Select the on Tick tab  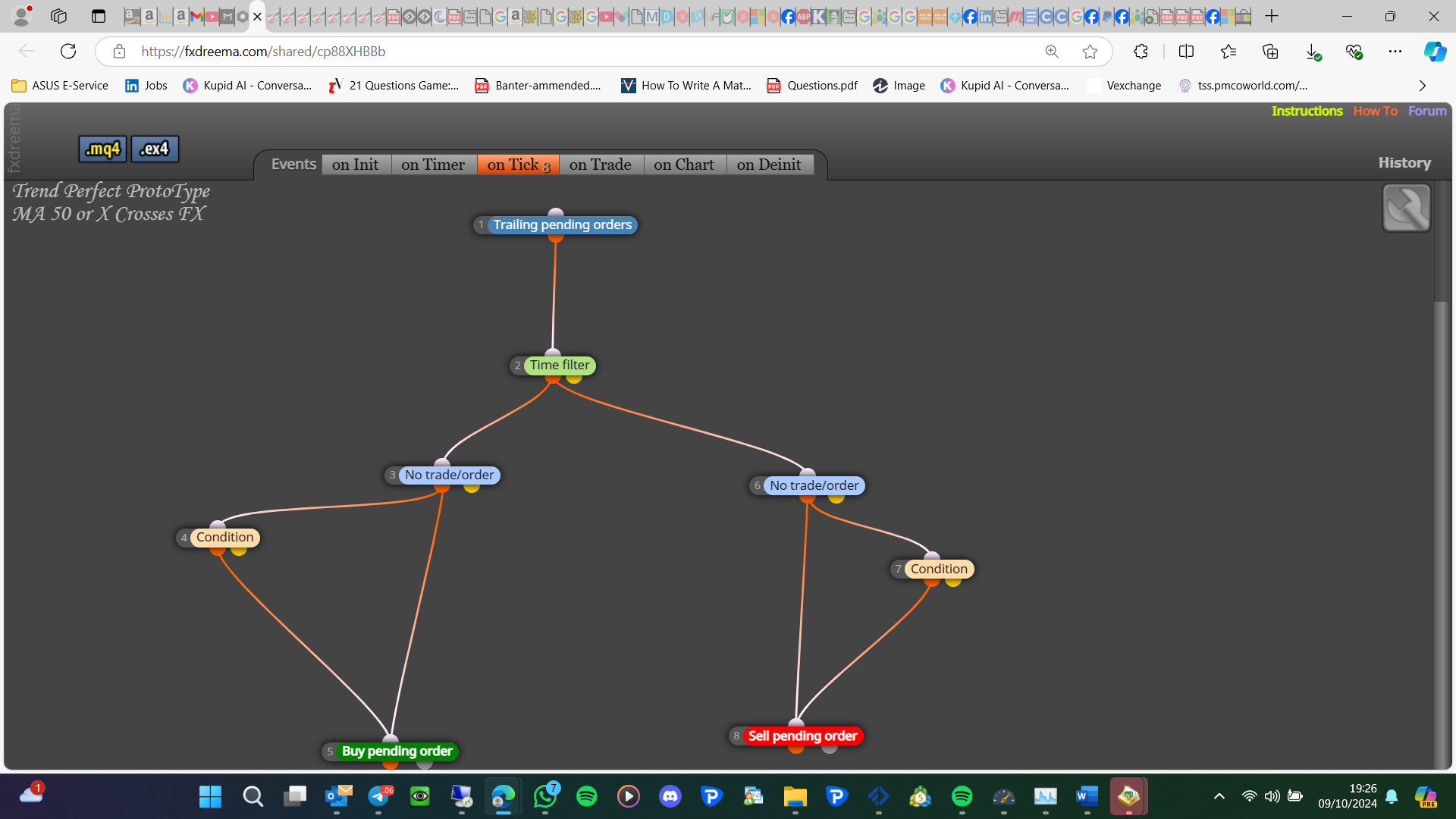518,165
